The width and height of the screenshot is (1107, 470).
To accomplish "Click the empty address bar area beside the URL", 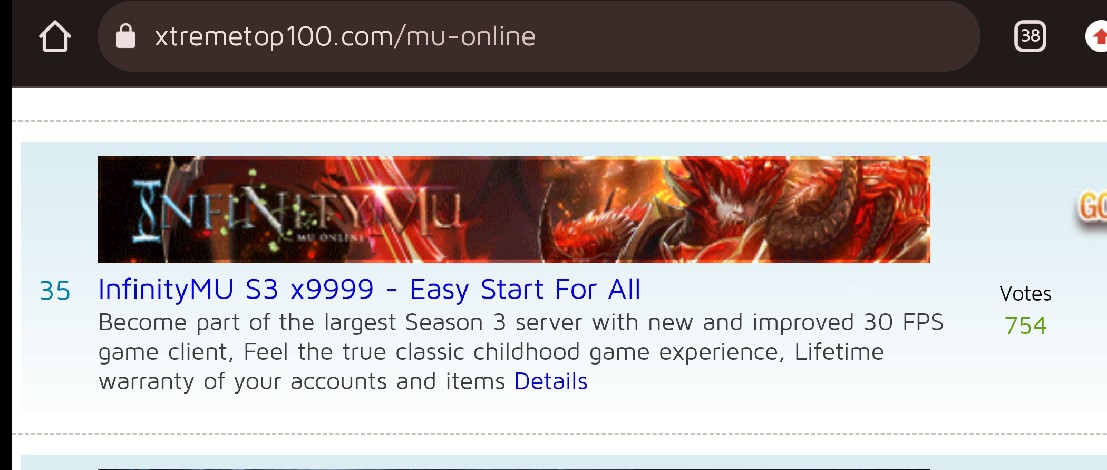I will click(755, 36).
